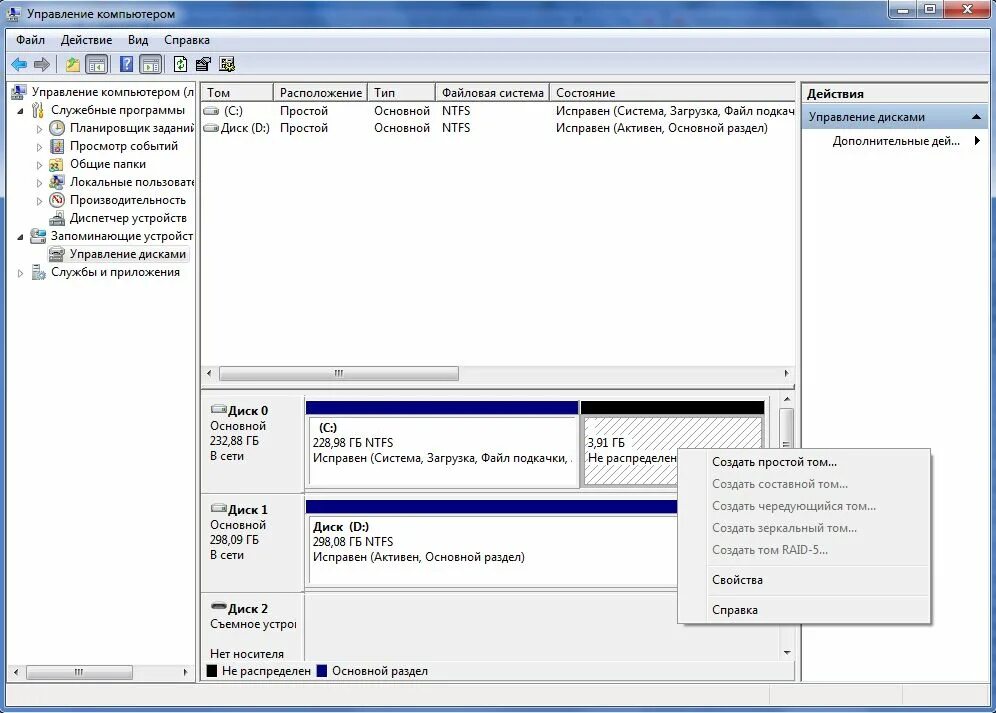The height and width of the screenshot is (713, 996).
Task: Expand the Производительность node
Action: pyautogui.click(x=39, y=201)
